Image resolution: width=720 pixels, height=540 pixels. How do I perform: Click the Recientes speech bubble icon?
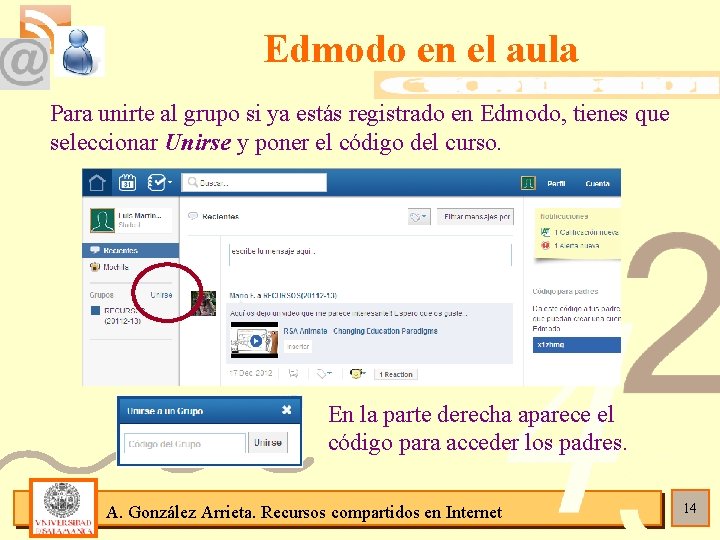[193, 216]
